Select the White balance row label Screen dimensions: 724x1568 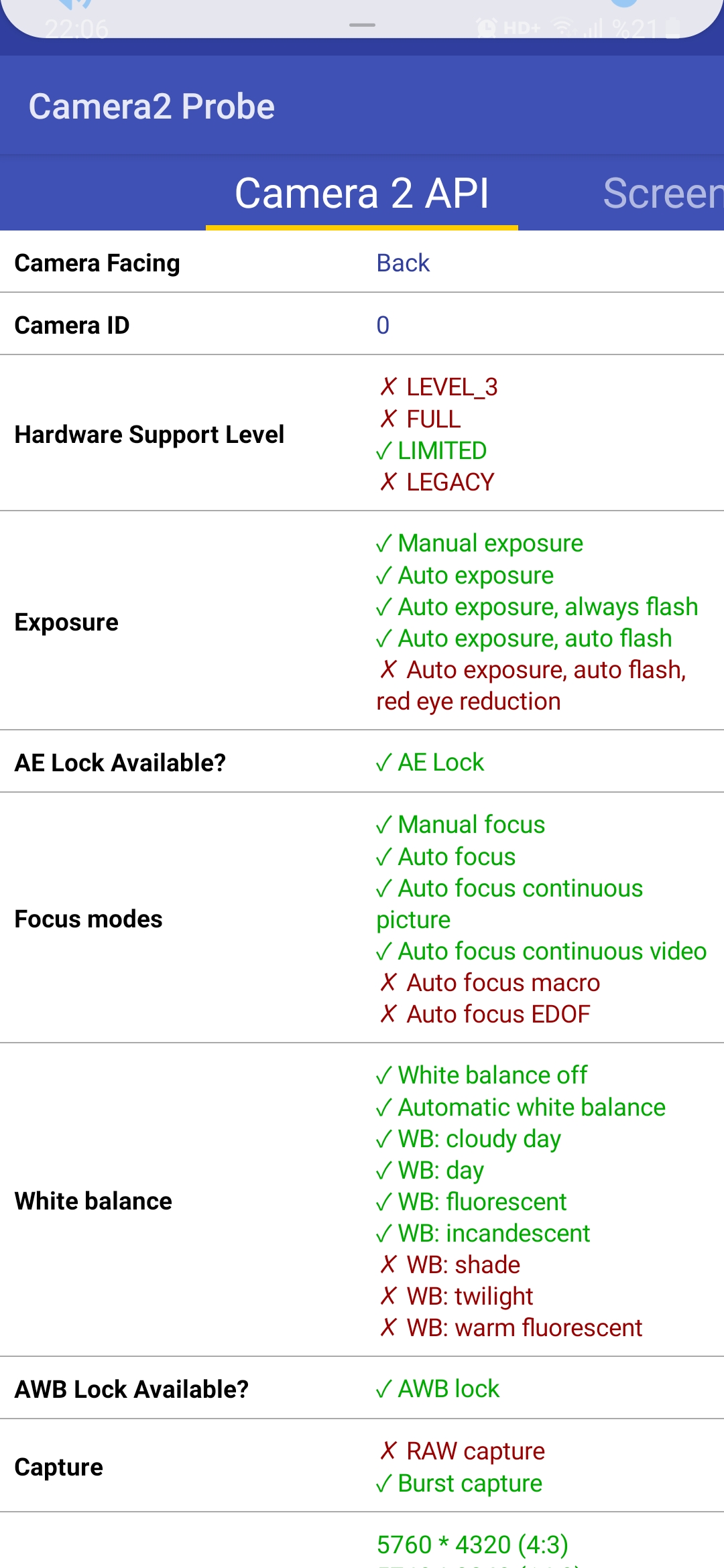93,1201
